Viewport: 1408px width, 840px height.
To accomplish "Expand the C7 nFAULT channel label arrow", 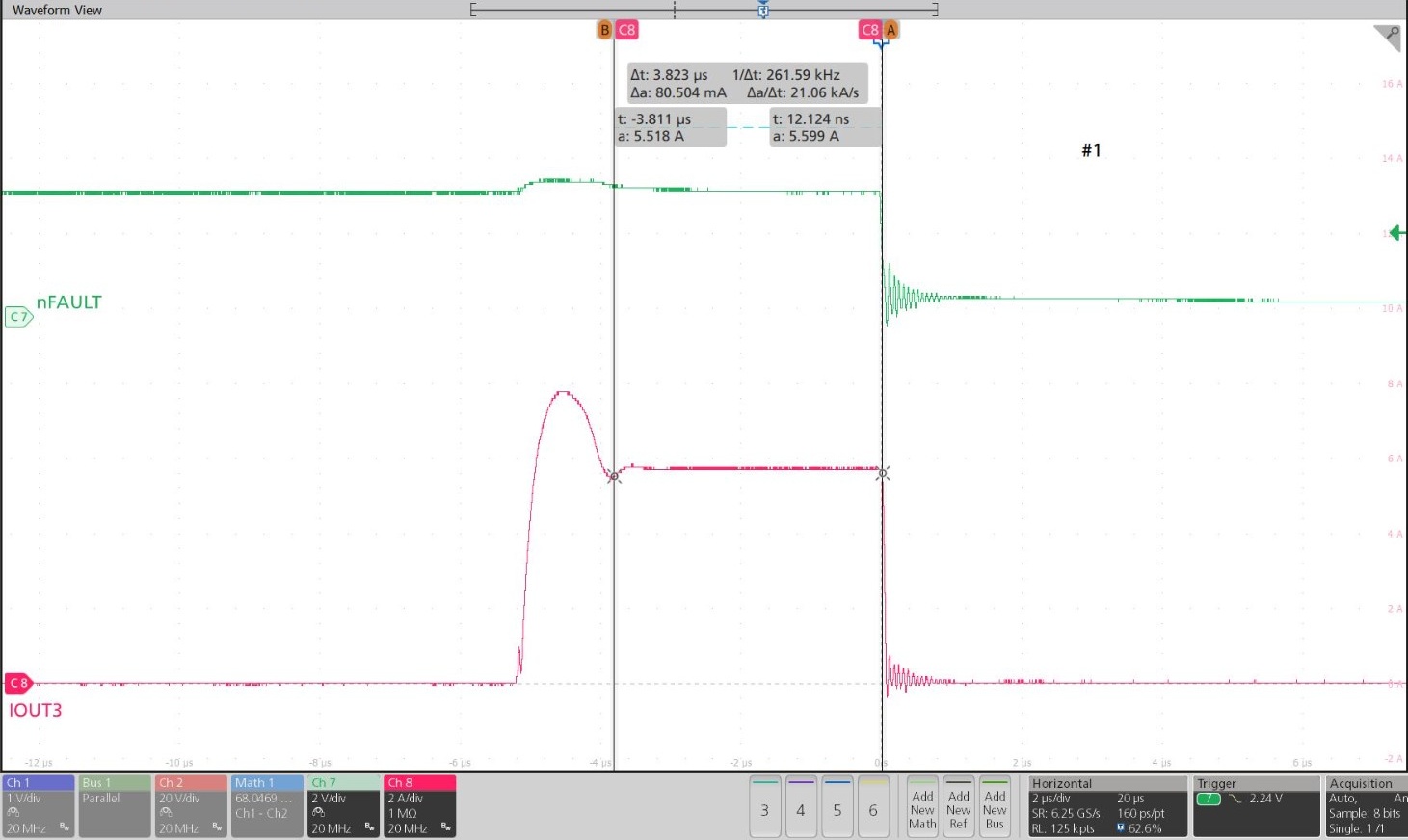I will click(17, 316).
